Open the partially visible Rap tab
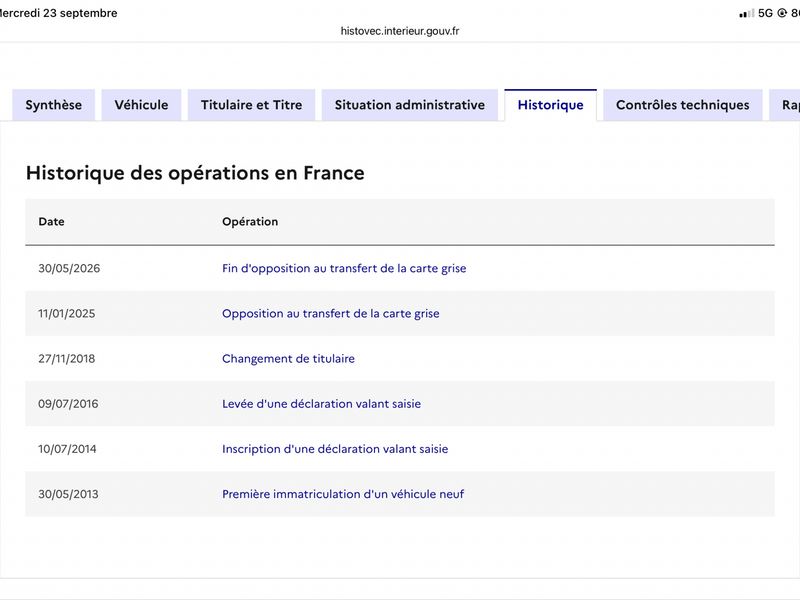 pyautogui.click(x=786, y=105)
